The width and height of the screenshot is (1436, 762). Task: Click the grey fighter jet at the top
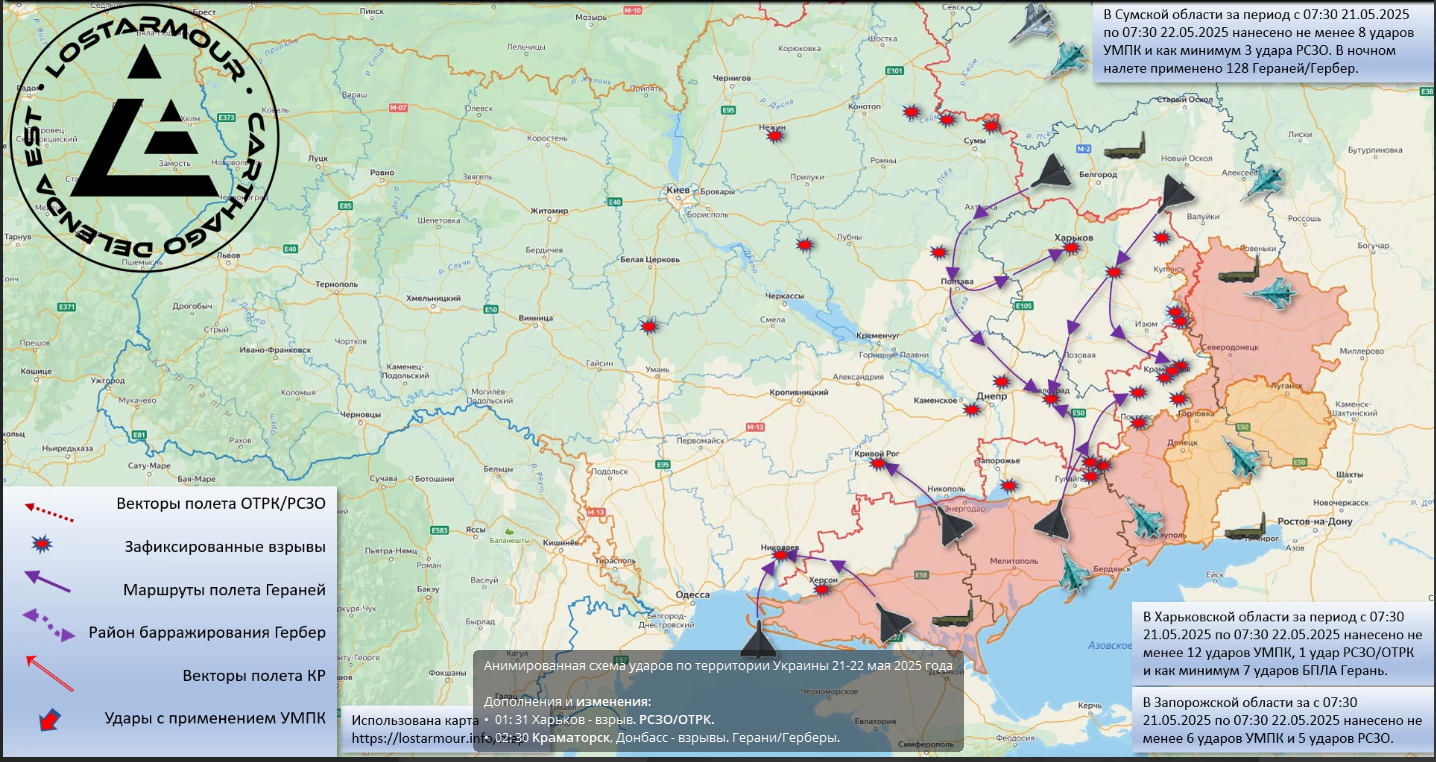point(1033,24)
